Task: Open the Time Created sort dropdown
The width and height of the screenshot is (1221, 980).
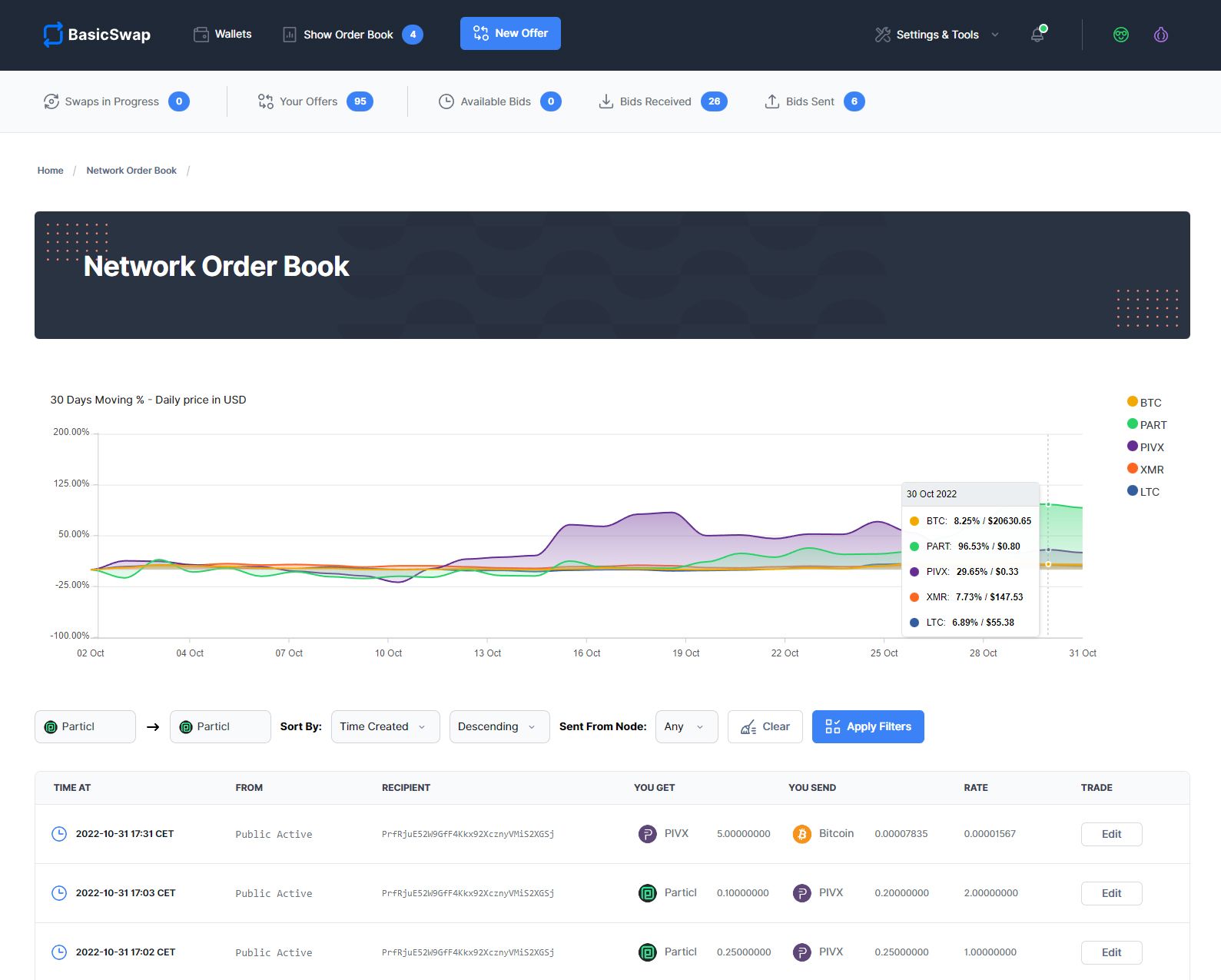Action: 386,726
